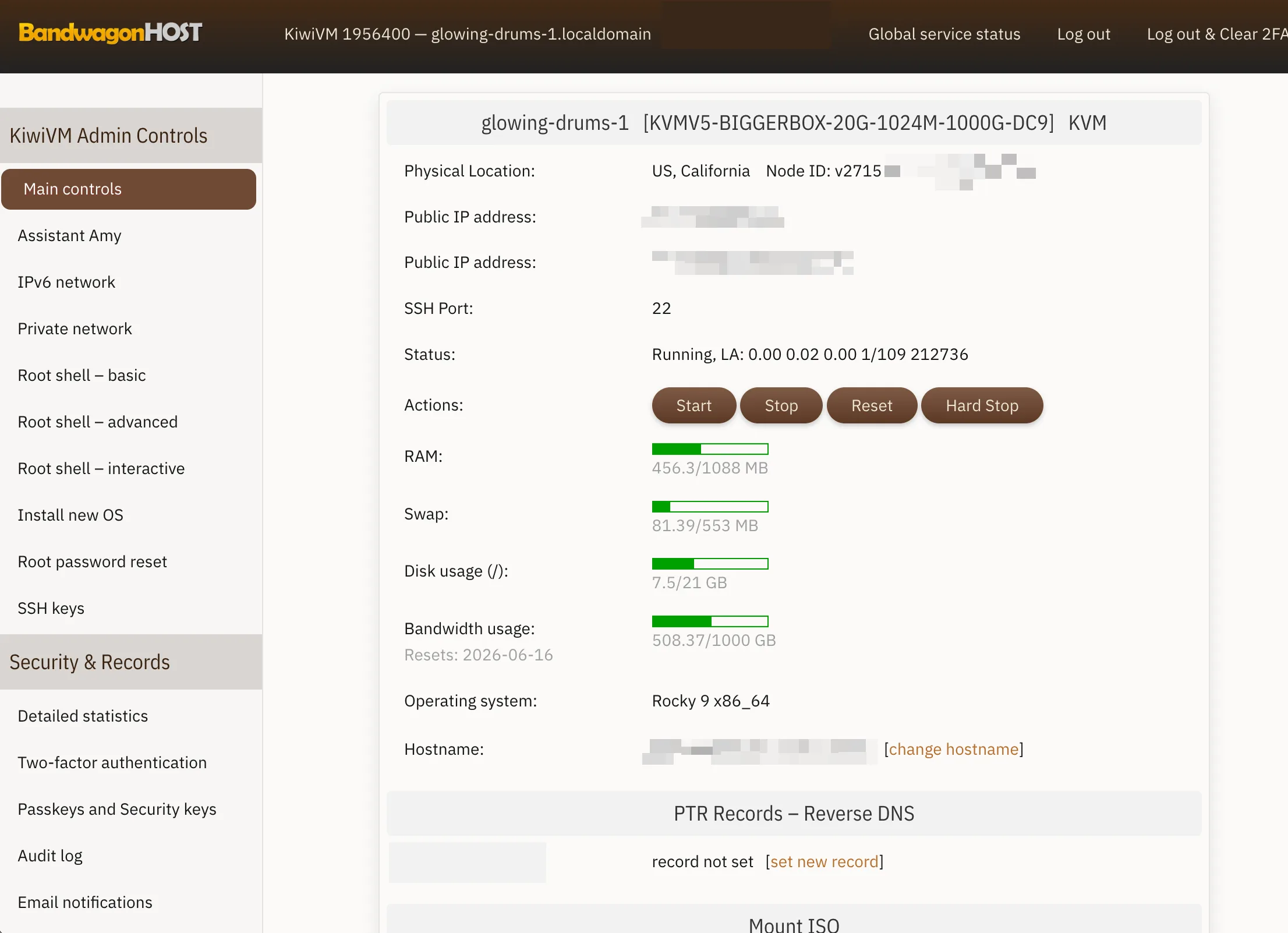1288x933 pixels.
Task: Click the 456.3/1088 MB RAM value
Action: point(710,468)
